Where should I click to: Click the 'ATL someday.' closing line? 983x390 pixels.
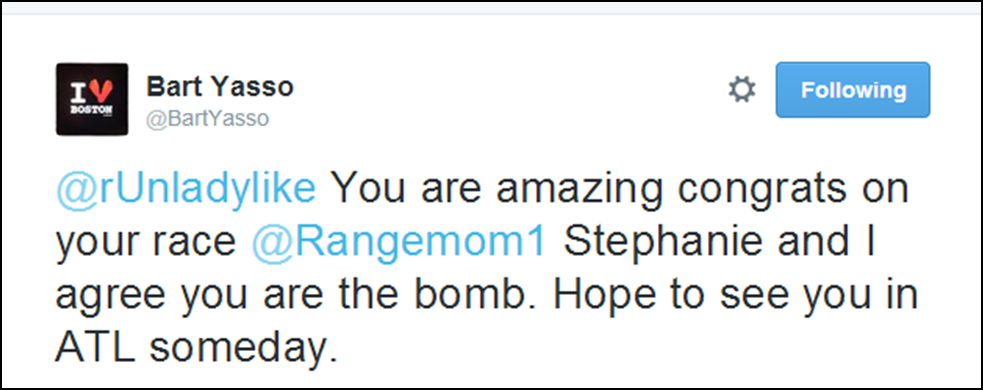tap(196, 347)
